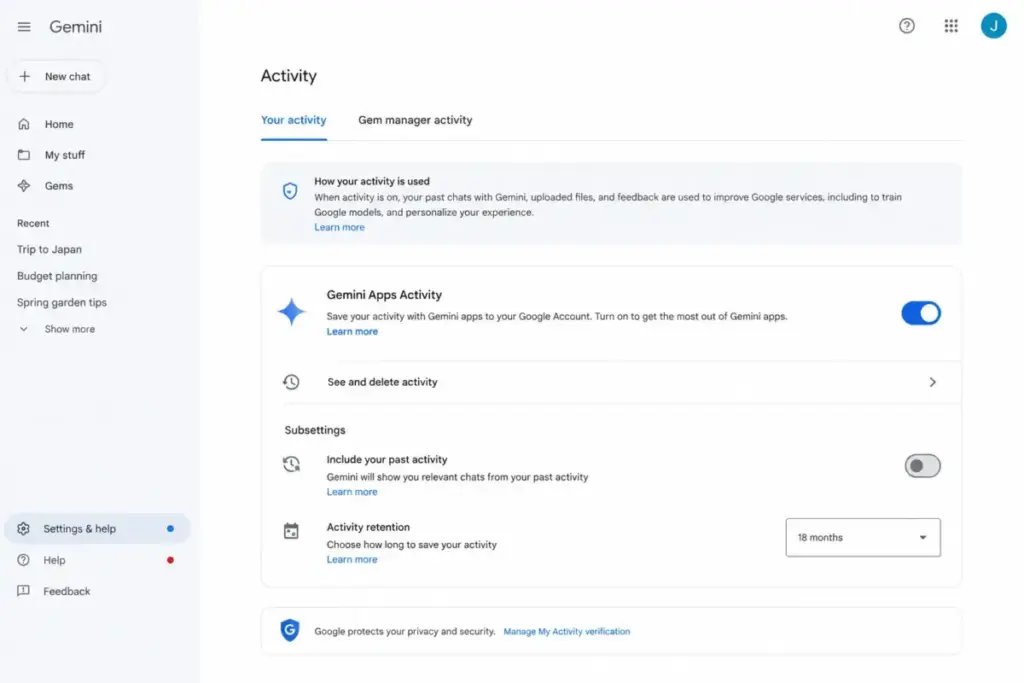Open the Spring garden tips chat
Viewport: 1024px width, 683px height.
click(61, 302)
